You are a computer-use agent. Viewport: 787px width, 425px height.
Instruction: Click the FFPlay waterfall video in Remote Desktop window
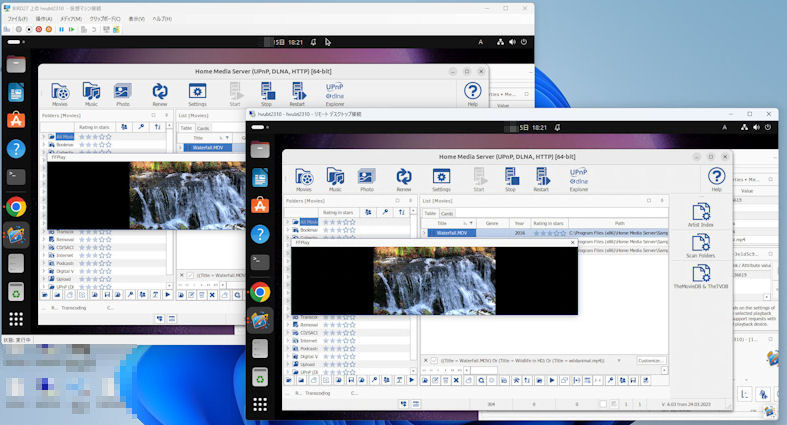[434, 280]
